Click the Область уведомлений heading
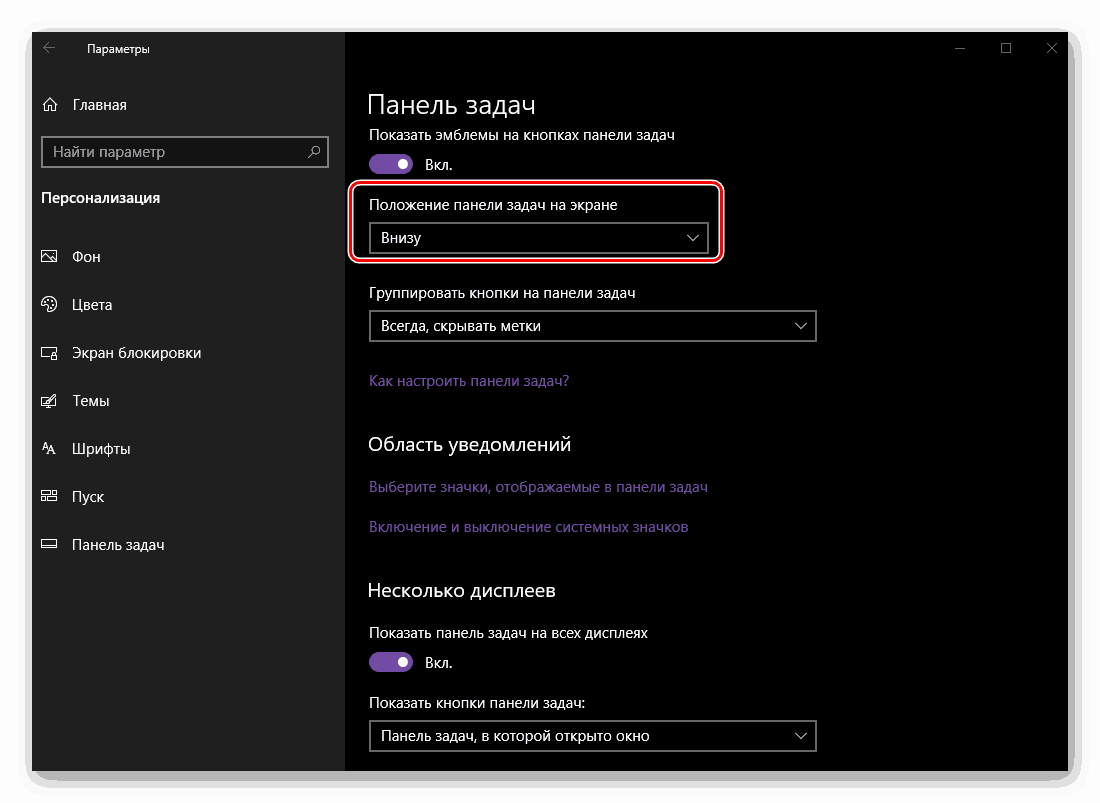 [x=469, y=445]
